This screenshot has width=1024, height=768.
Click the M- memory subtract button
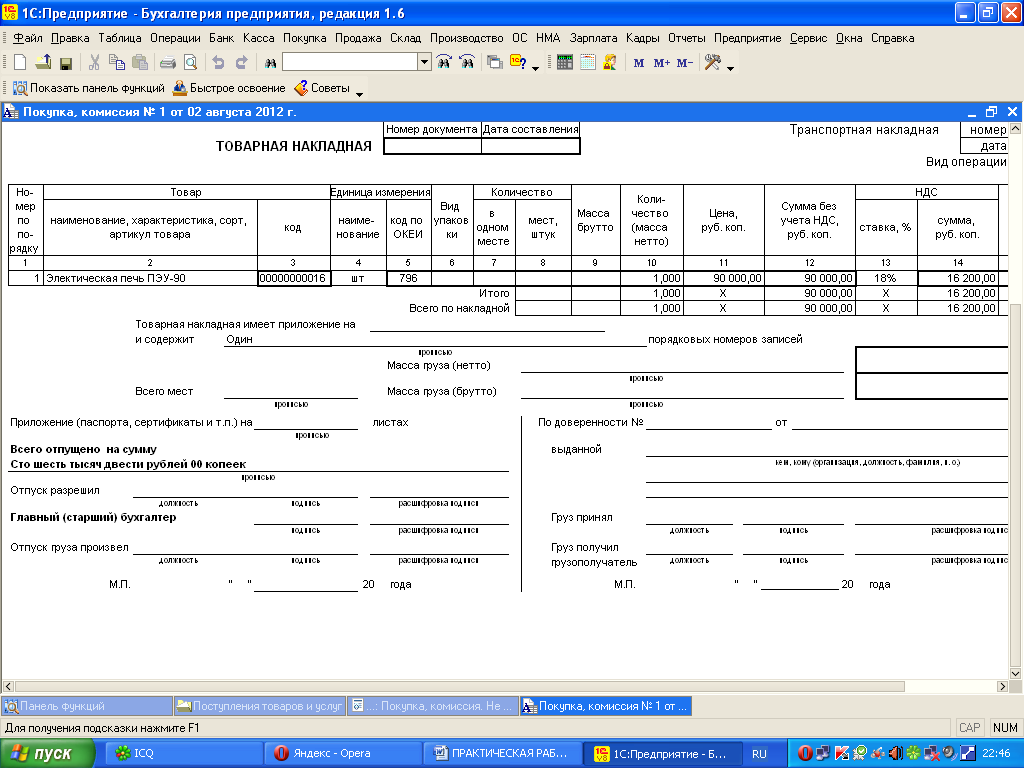[684, 63]
